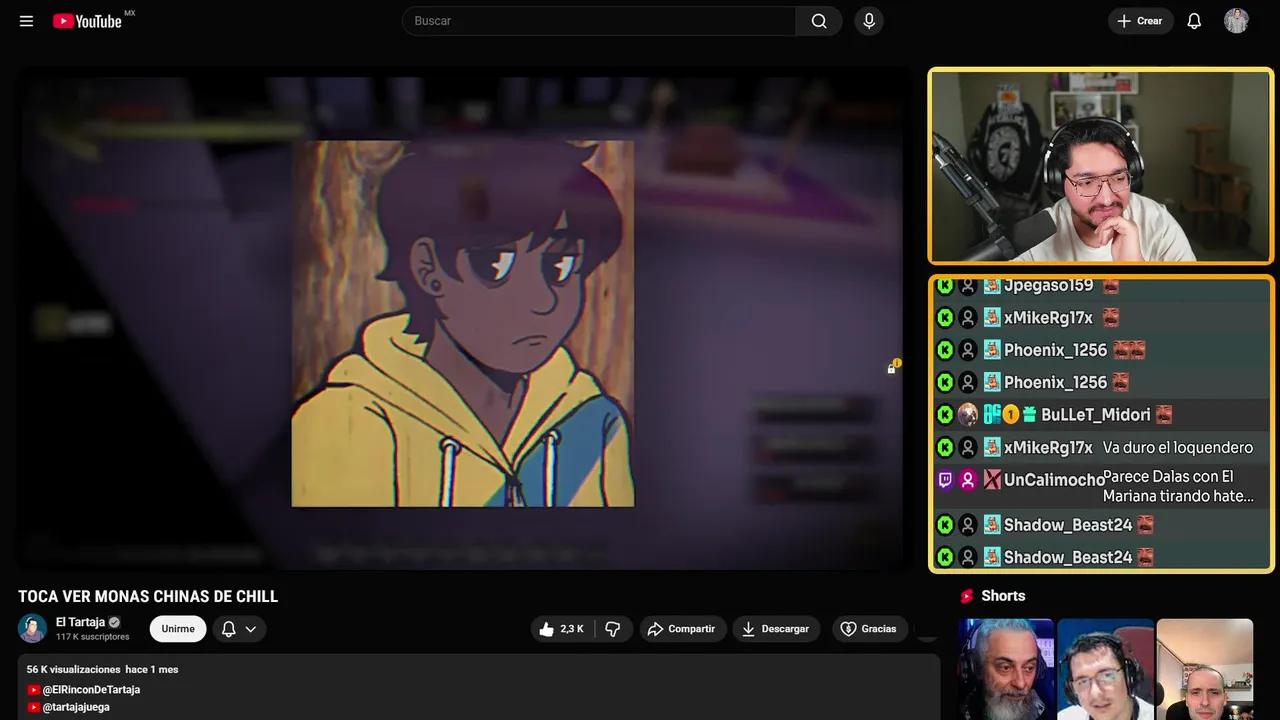Open the rightmost Shorts thumbnail

1204,669
